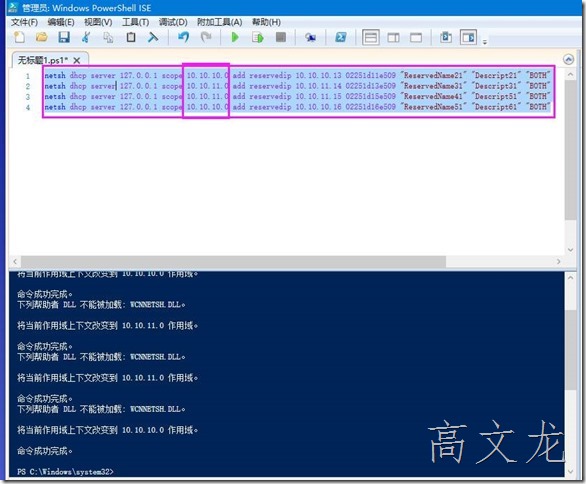The image size is (586, 484).
Task: Click line number 1 in the gutter
Action: 28,76
